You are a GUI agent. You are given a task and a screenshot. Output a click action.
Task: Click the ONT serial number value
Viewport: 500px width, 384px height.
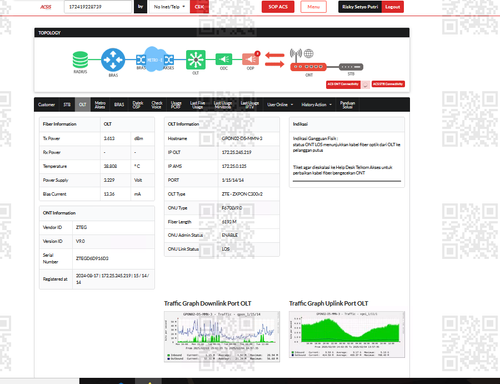(92, 258)
